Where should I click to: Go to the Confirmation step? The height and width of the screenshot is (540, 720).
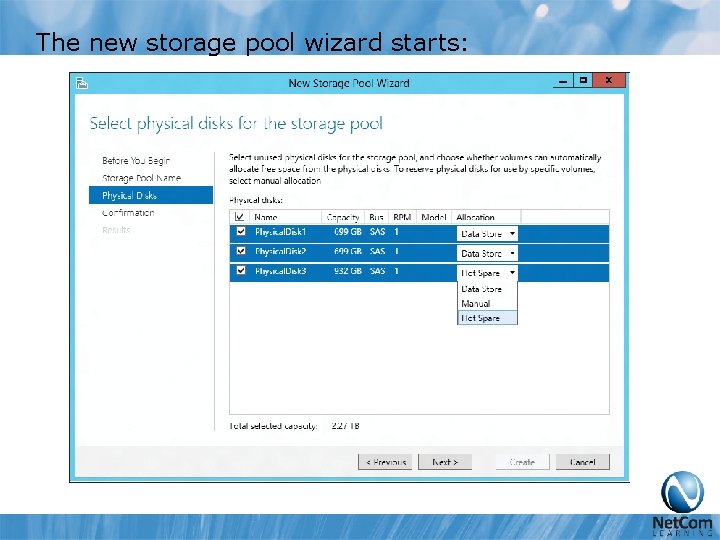[128, 213]
